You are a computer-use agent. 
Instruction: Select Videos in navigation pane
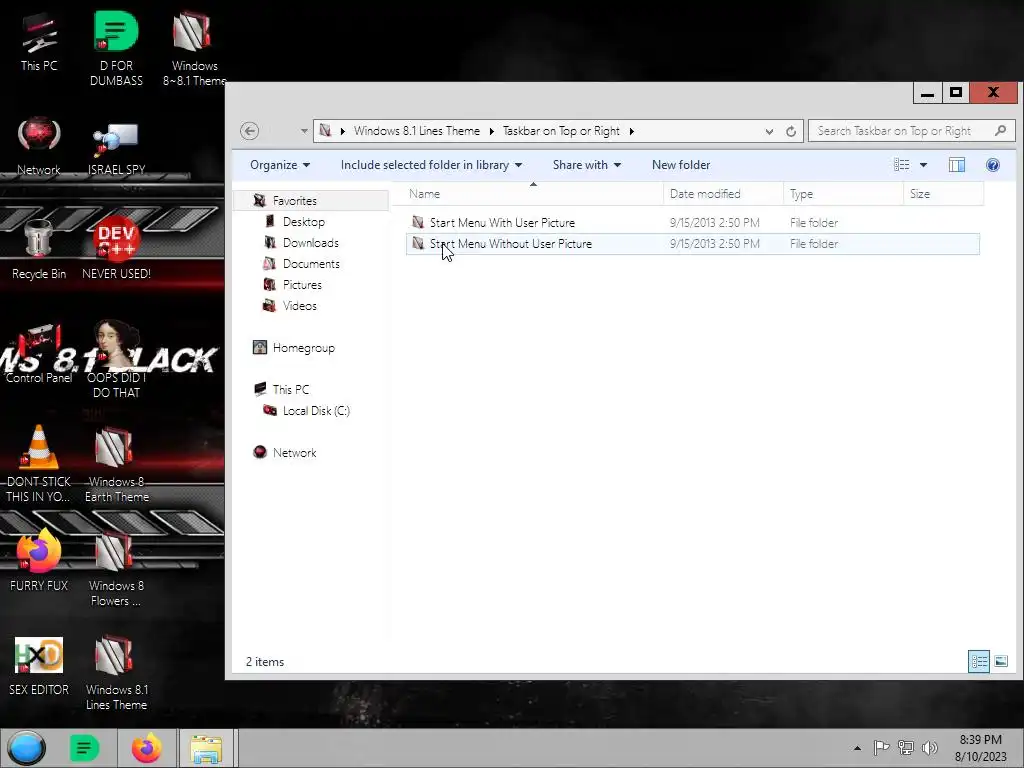tap(300, 306)
